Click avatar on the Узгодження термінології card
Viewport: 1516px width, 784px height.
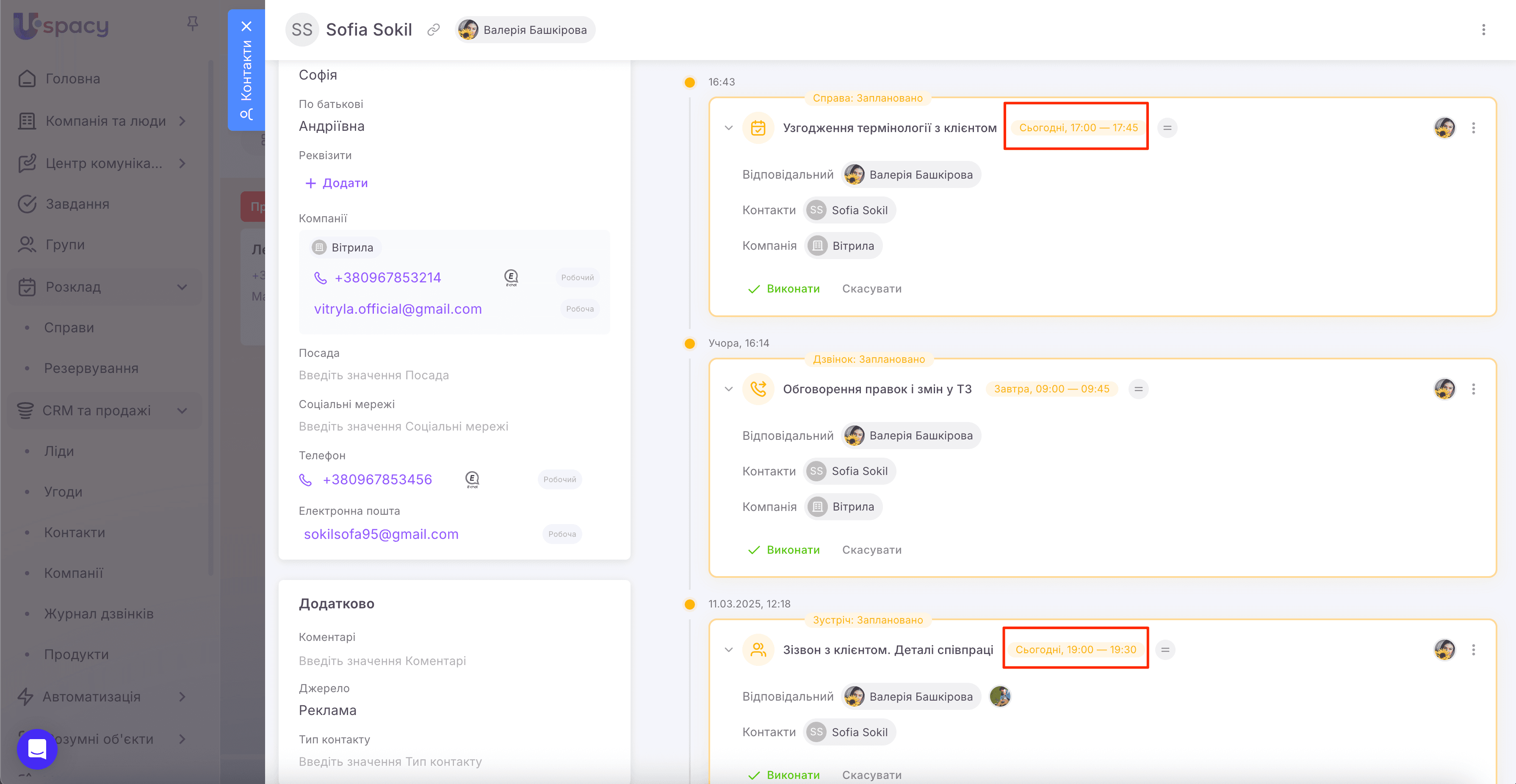(1444, 127)
